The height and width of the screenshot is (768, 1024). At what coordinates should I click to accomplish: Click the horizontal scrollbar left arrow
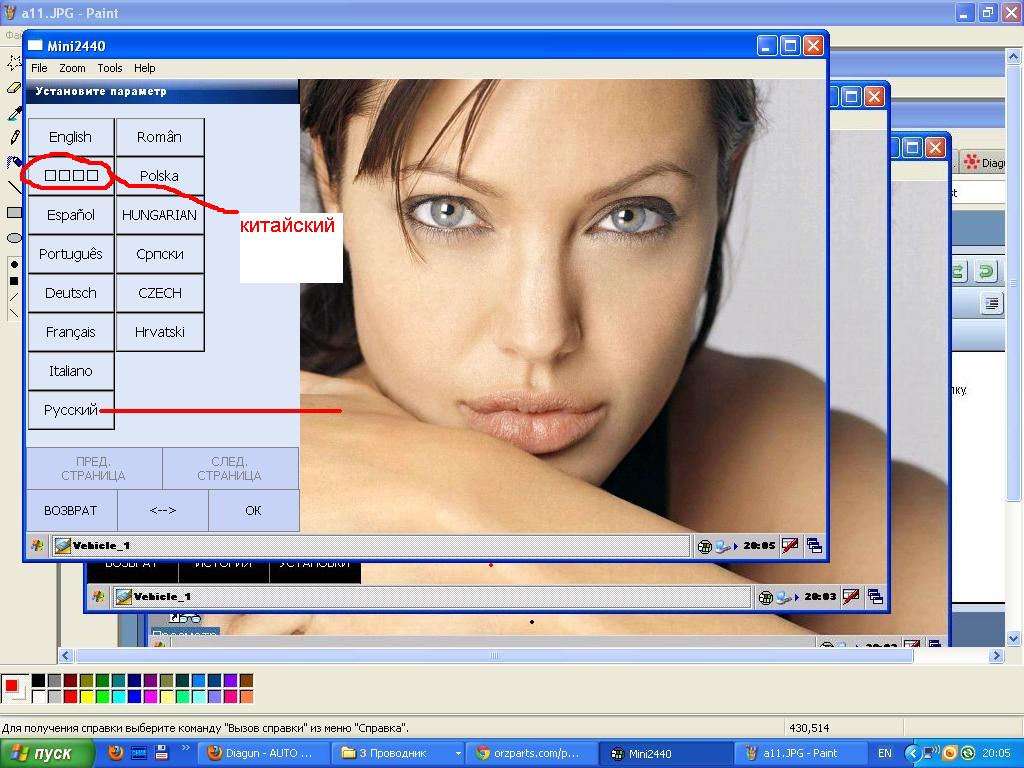(65, 655)
